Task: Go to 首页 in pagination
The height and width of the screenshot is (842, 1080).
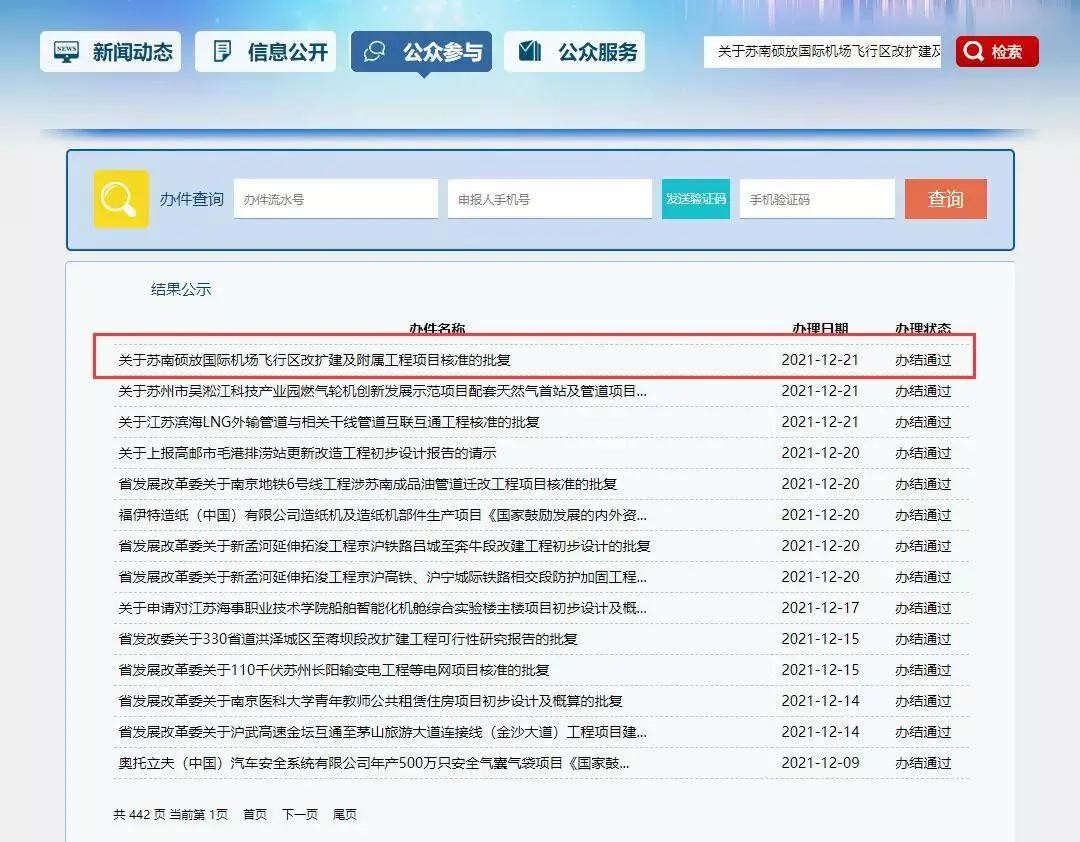Action: [255, 815]
